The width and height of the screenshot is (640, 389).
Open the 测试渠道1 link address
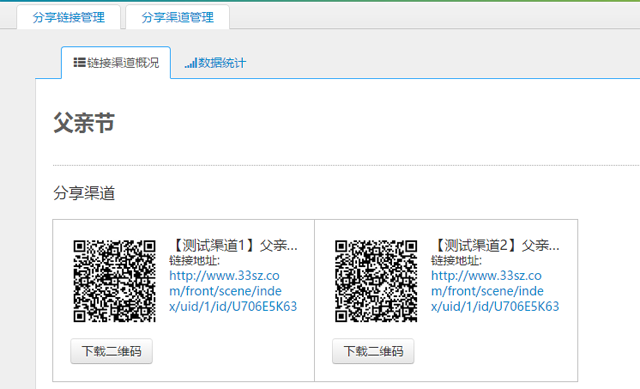(233, 291)
